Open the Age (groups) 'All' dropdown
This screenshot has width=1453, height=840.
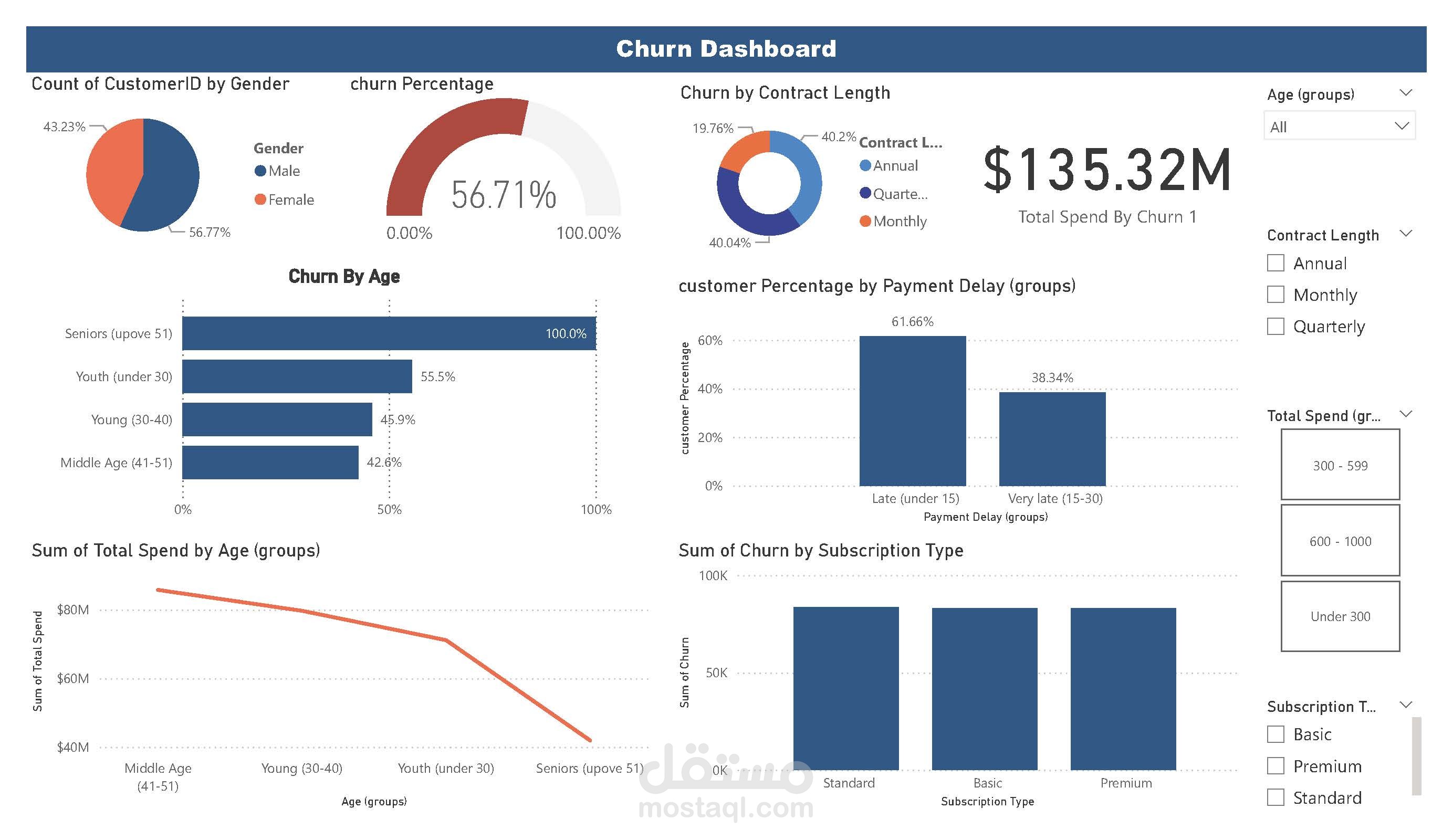click(x=1339, y=125)
